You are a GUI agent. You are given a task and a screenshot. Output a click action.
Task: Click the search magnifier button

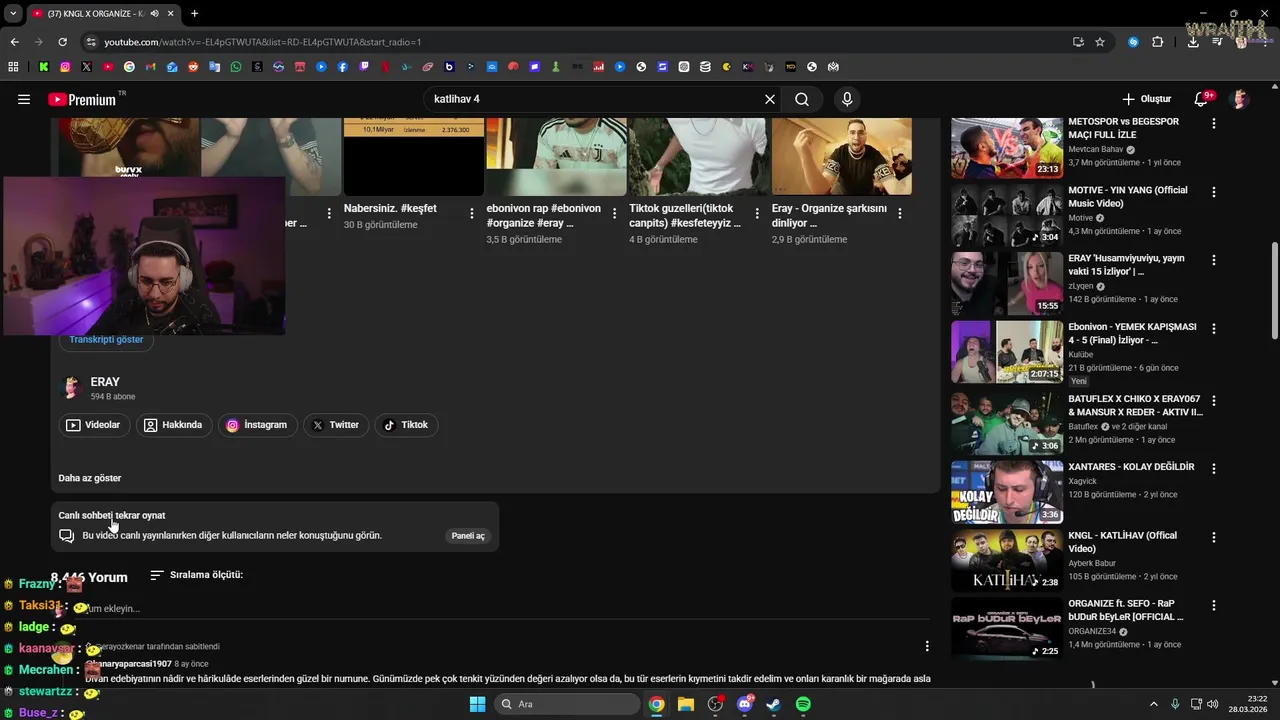coord(802,99)
